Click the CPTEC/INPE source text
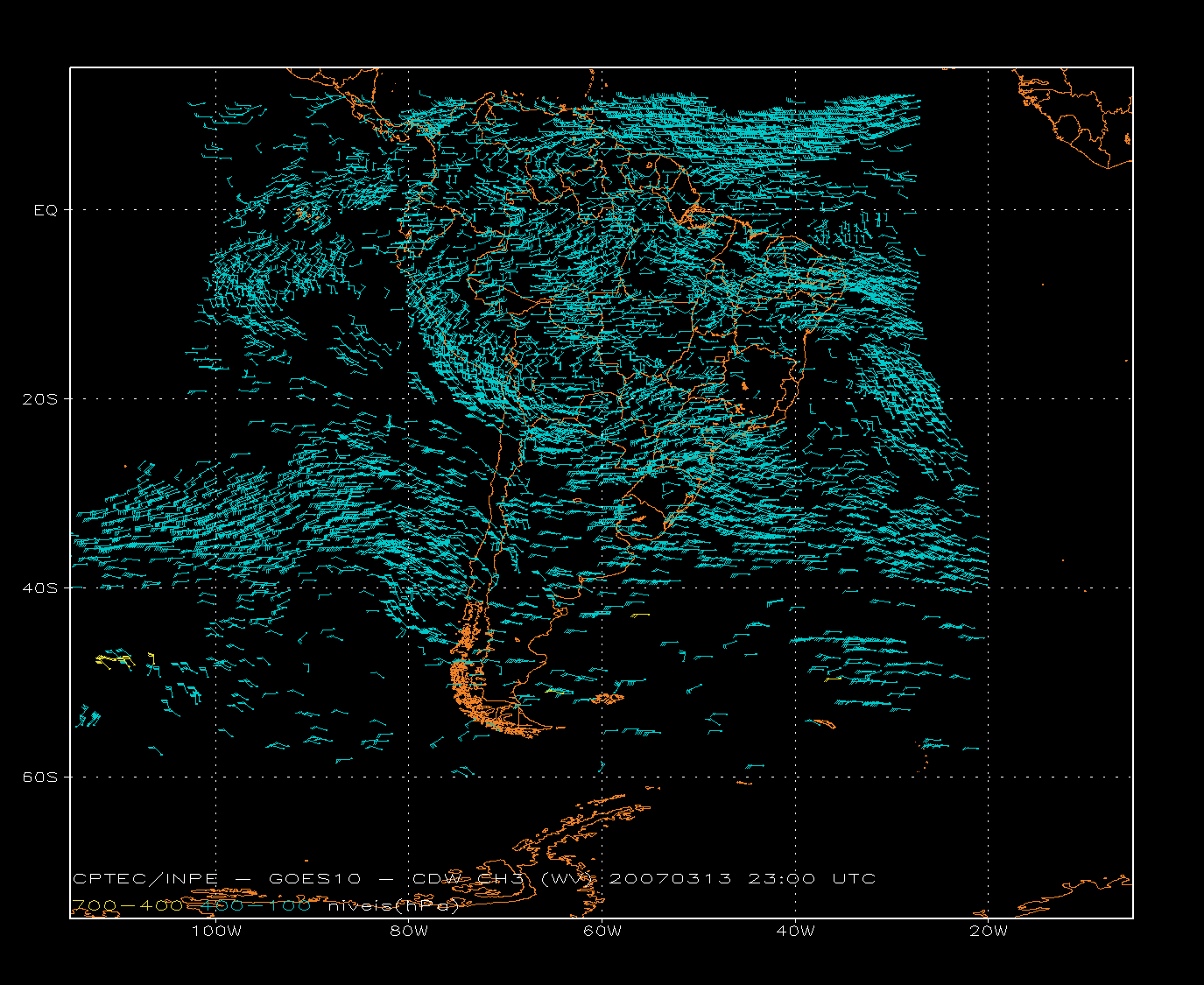1204x985 pixels. 145,878
